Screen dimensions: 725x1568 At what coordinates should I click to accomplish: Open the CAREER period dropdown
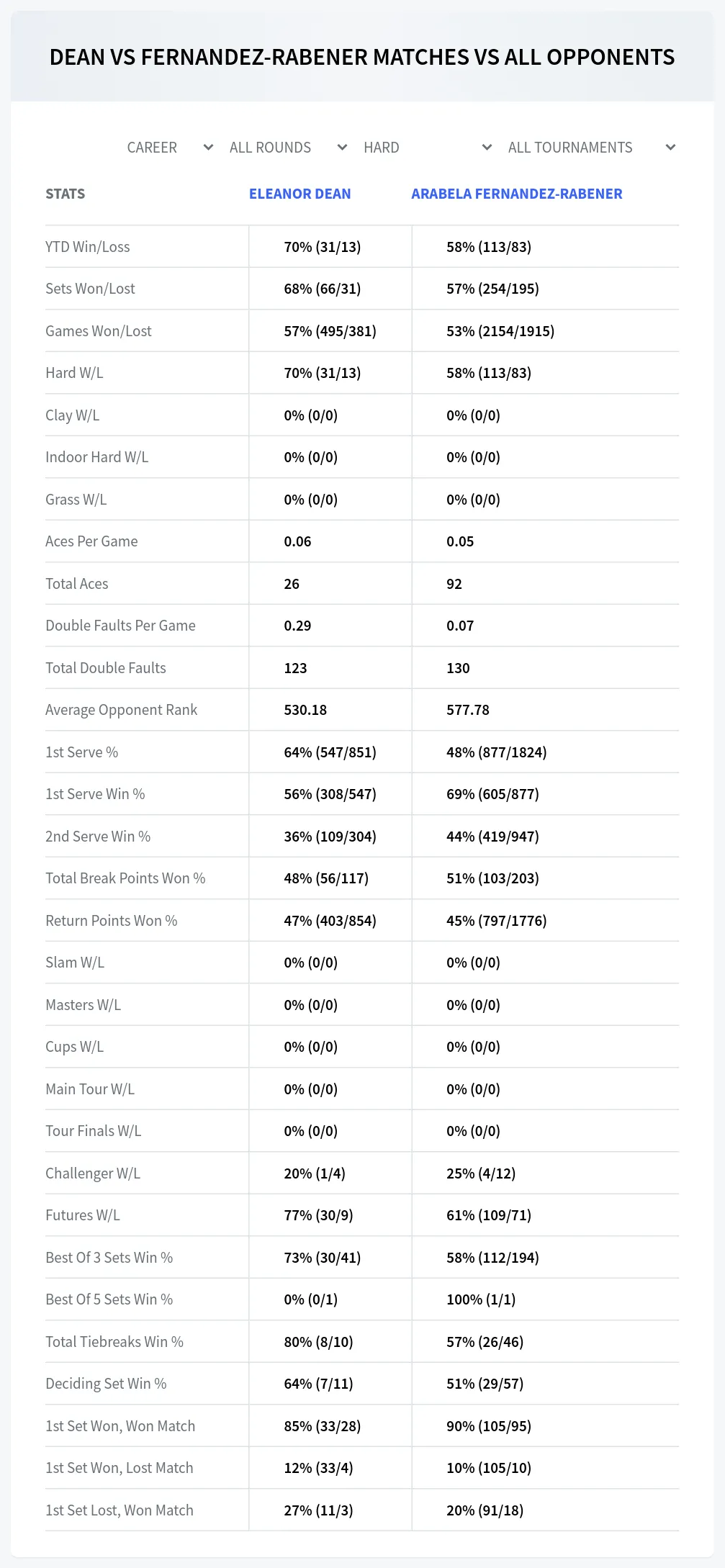(x=170, y=148)
